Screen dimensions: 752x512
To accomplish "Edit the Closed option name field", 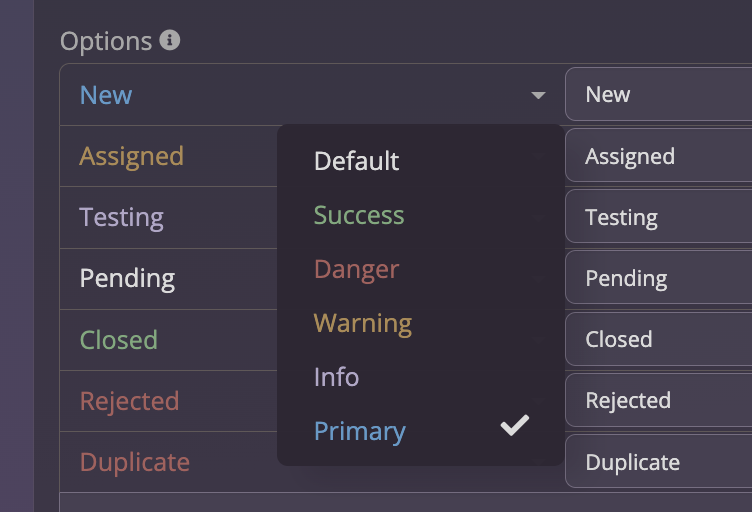I will coord(660,340).
